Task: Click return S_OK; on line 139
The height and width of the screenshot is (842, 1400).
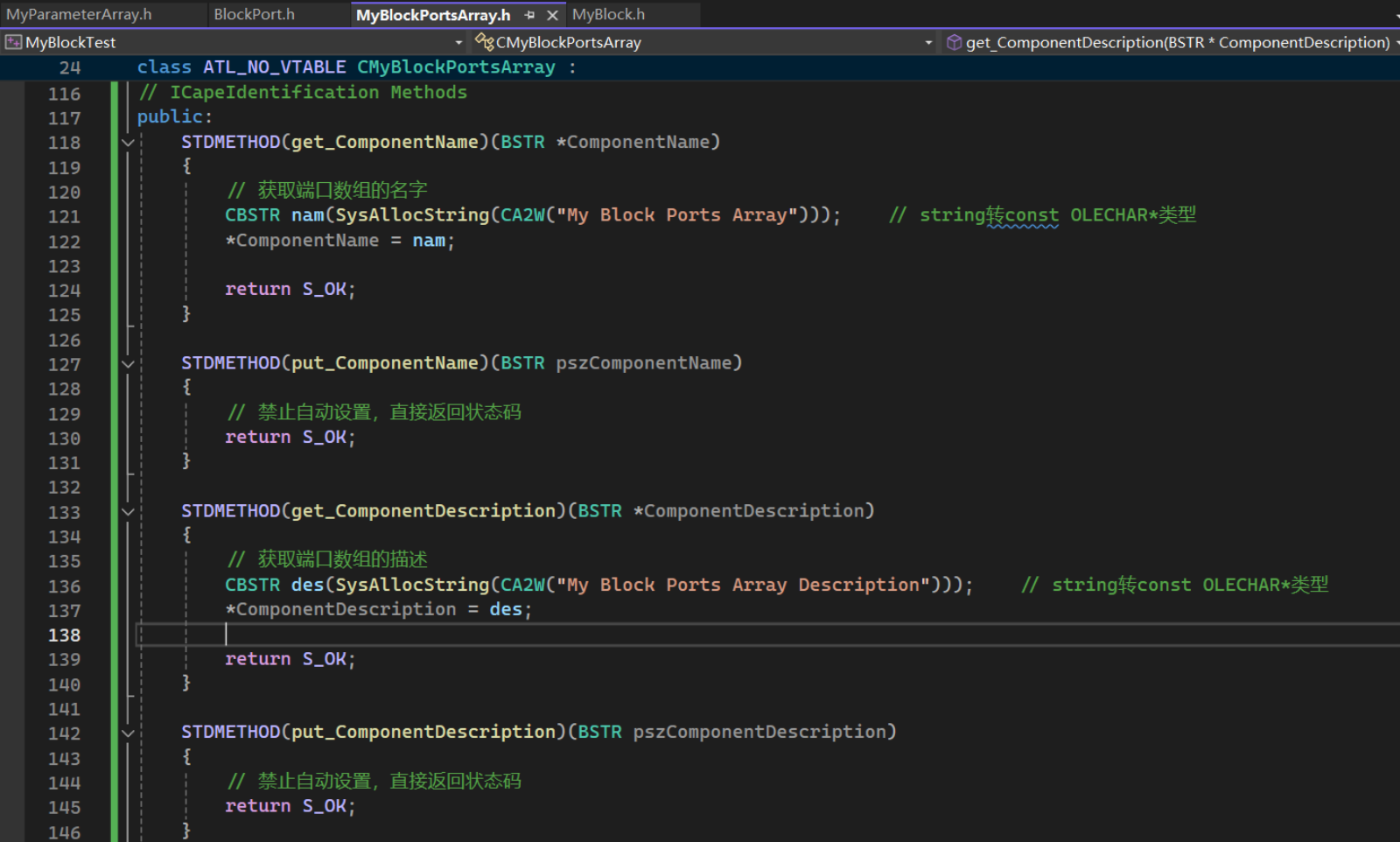Action: pyautogui.click(x=290, y=659)
